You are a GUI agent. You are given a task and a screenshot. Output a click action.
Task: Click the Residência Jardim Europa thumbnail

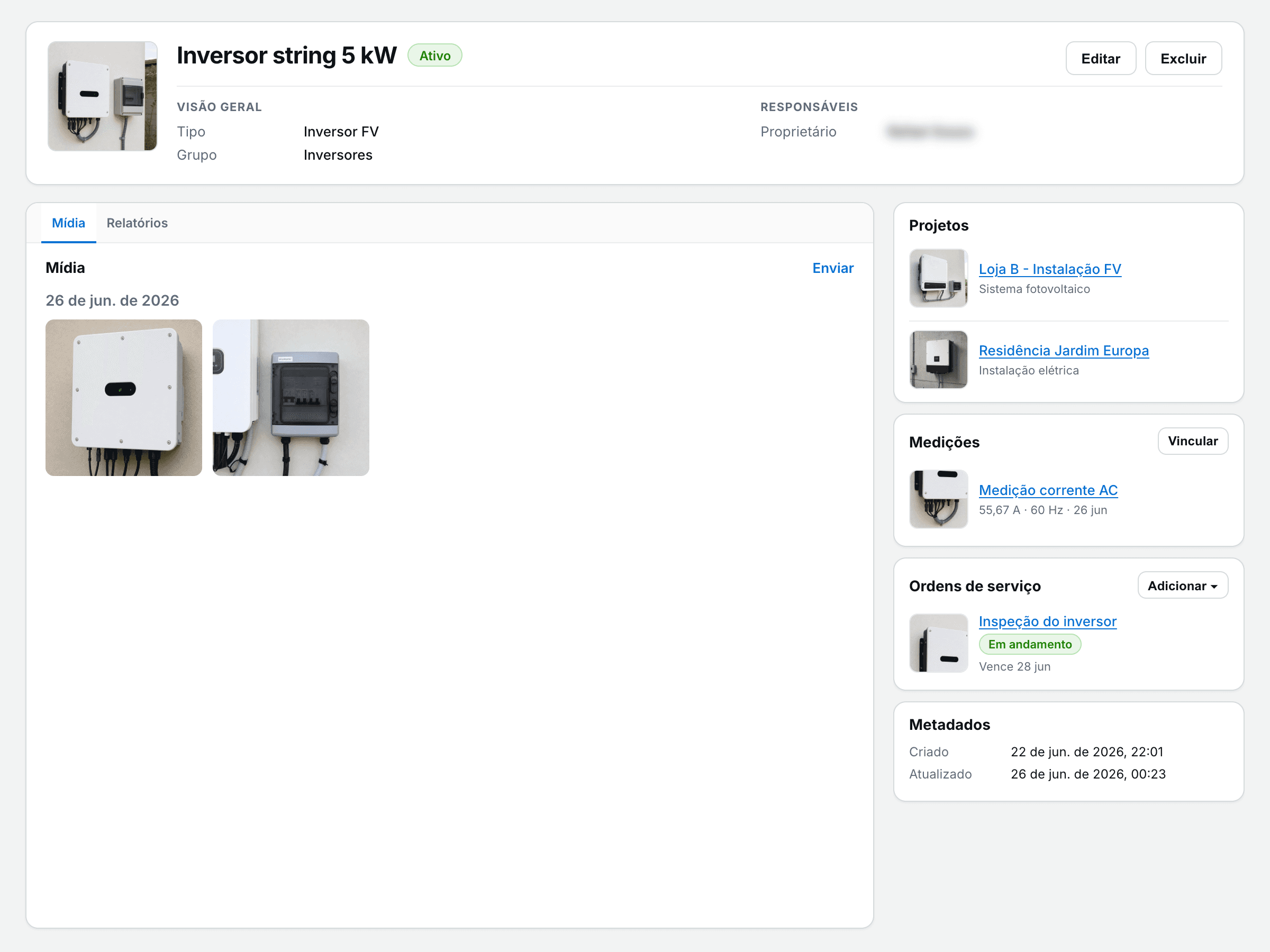(x=938, y=359)
